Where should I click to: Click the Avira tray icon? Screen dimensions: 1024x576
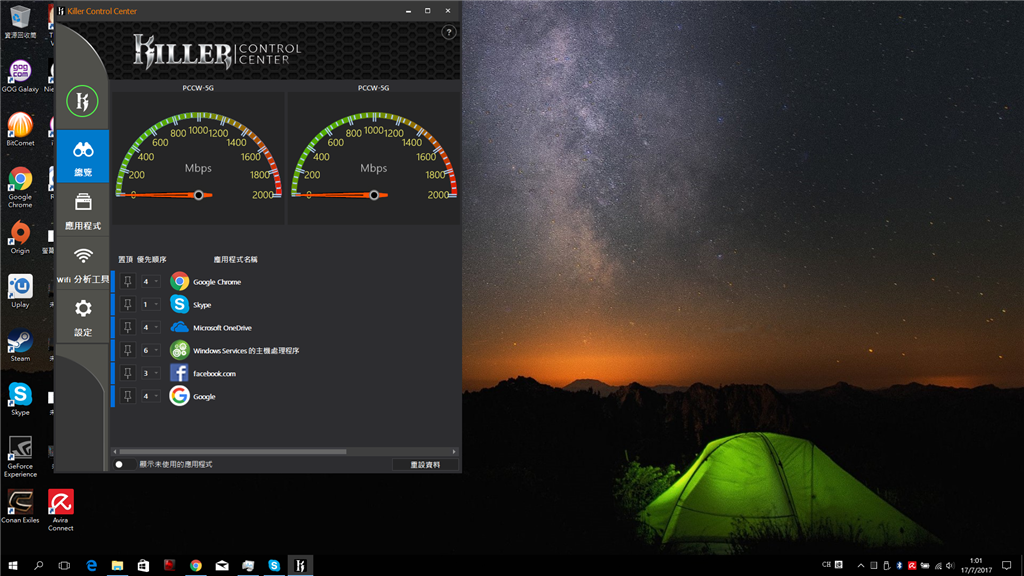click(912, 566)
